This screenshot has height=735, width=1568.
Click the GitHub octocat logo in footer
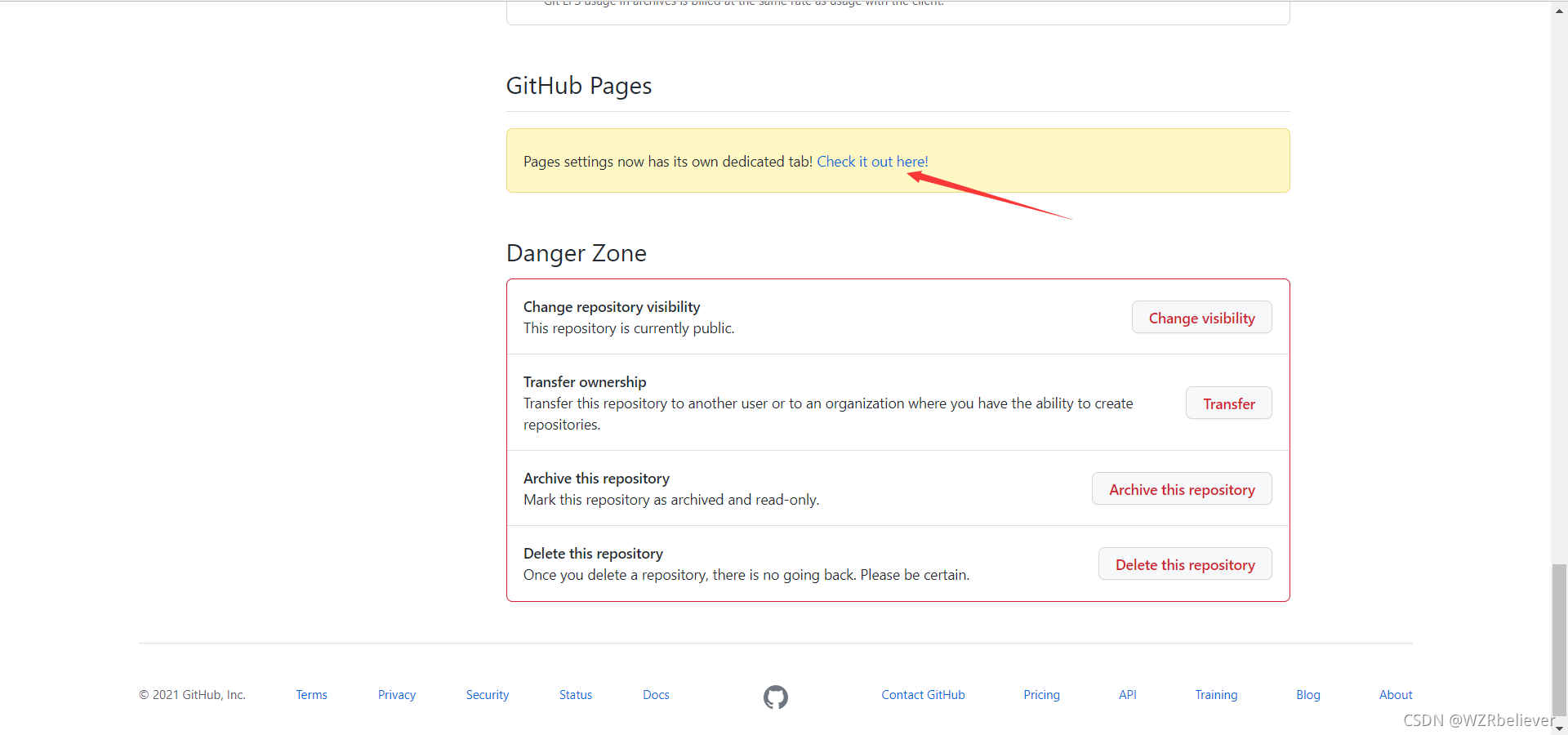pos(776,697)
